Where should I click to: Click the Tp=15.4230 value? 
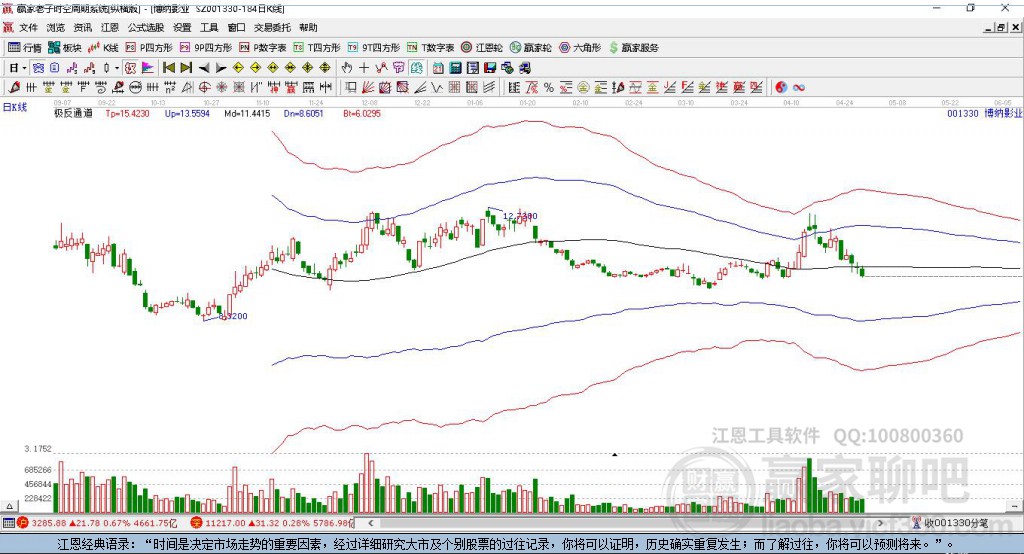(127, 114)
